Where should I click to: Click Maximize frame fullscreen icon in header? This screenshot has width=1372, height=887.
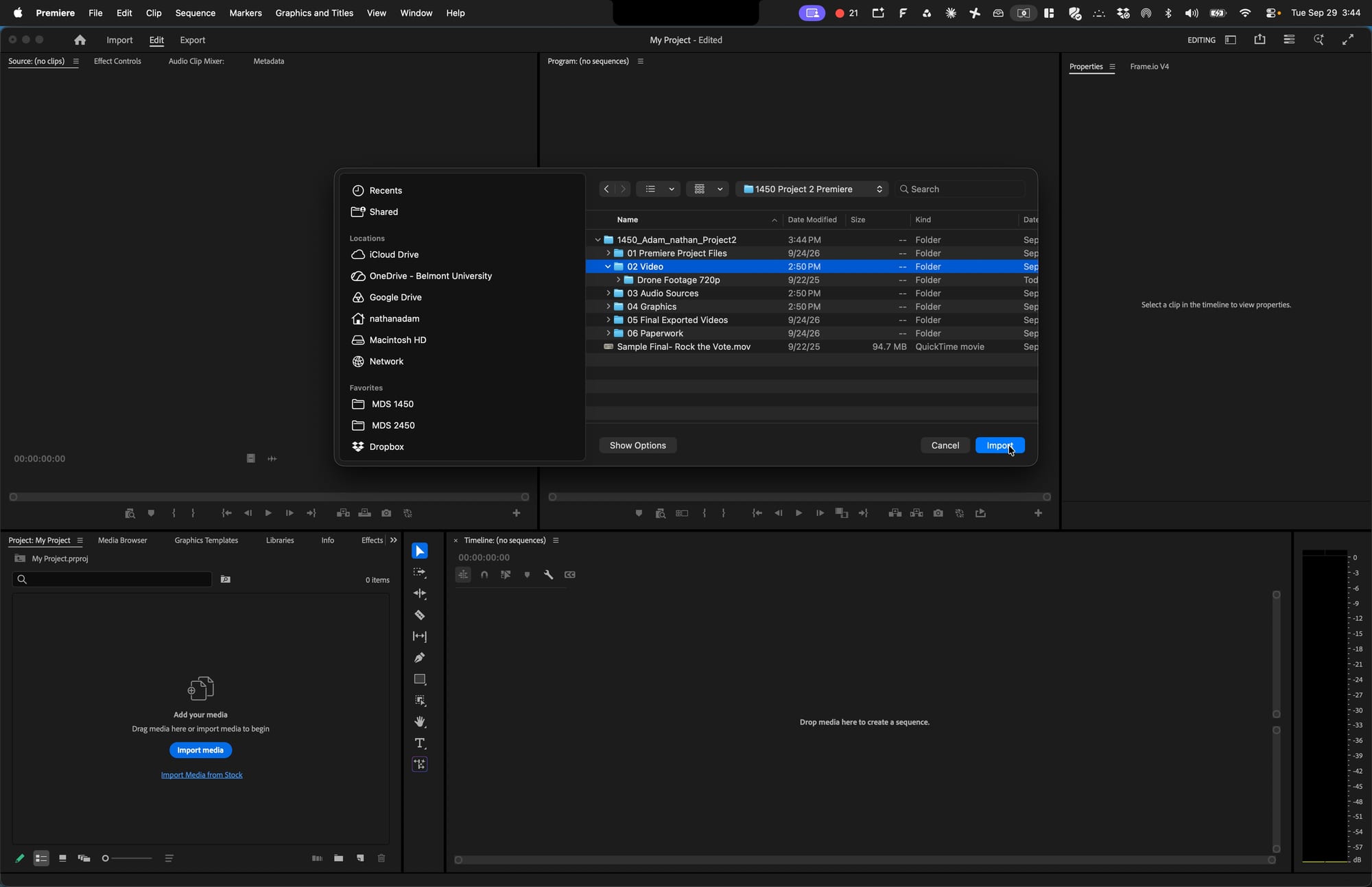point(1348,40)
